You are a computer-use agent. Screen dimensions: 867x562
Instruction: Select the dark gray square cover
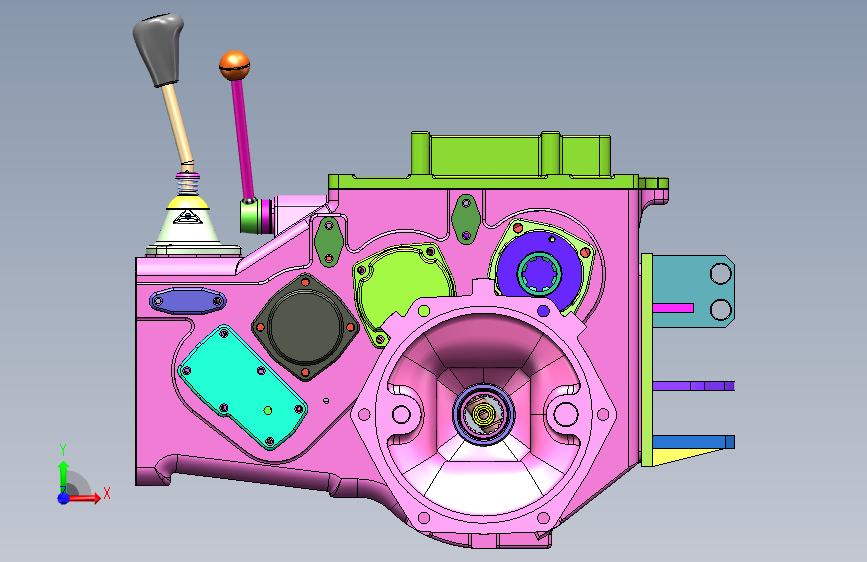click(x=305, y=326)
